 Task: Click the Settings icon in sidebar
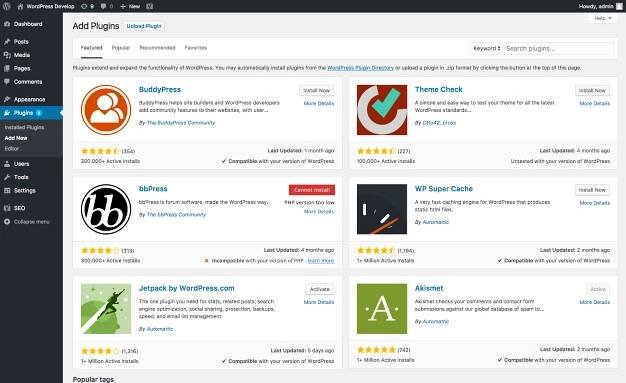point(7,191)
